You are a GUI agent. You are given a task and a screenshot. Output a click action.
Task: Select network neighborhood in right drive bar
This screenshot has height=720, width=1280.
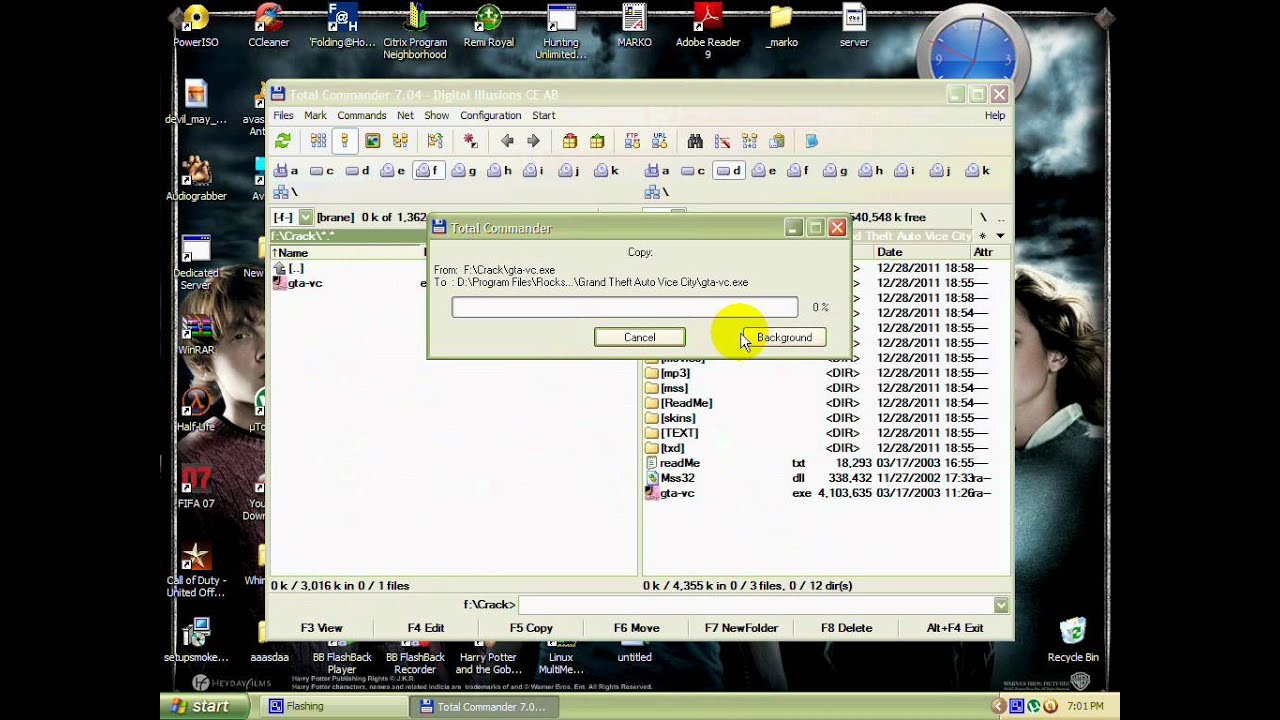point(657,192)
